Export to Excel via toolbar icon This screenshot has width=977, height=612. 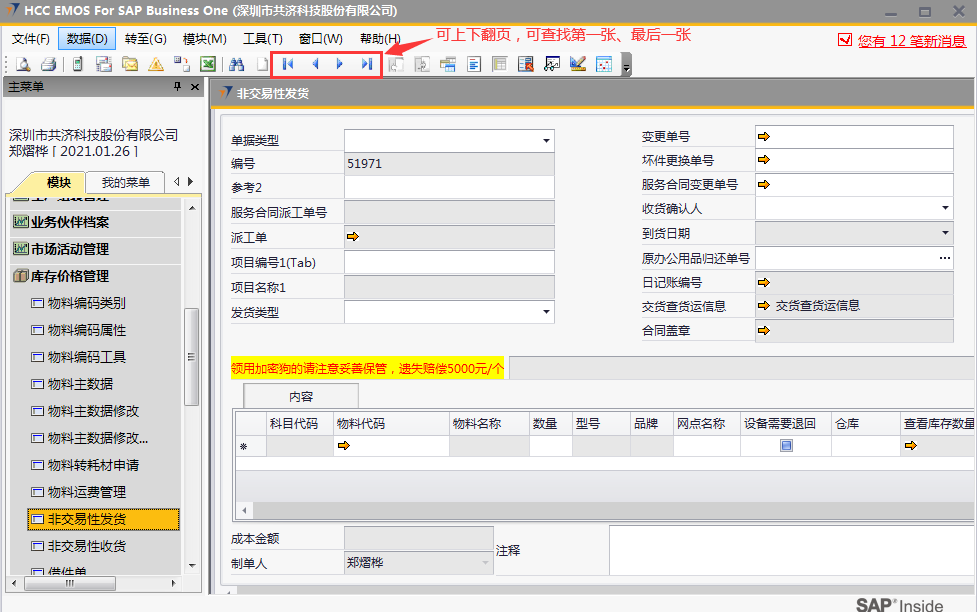point(208,64)
